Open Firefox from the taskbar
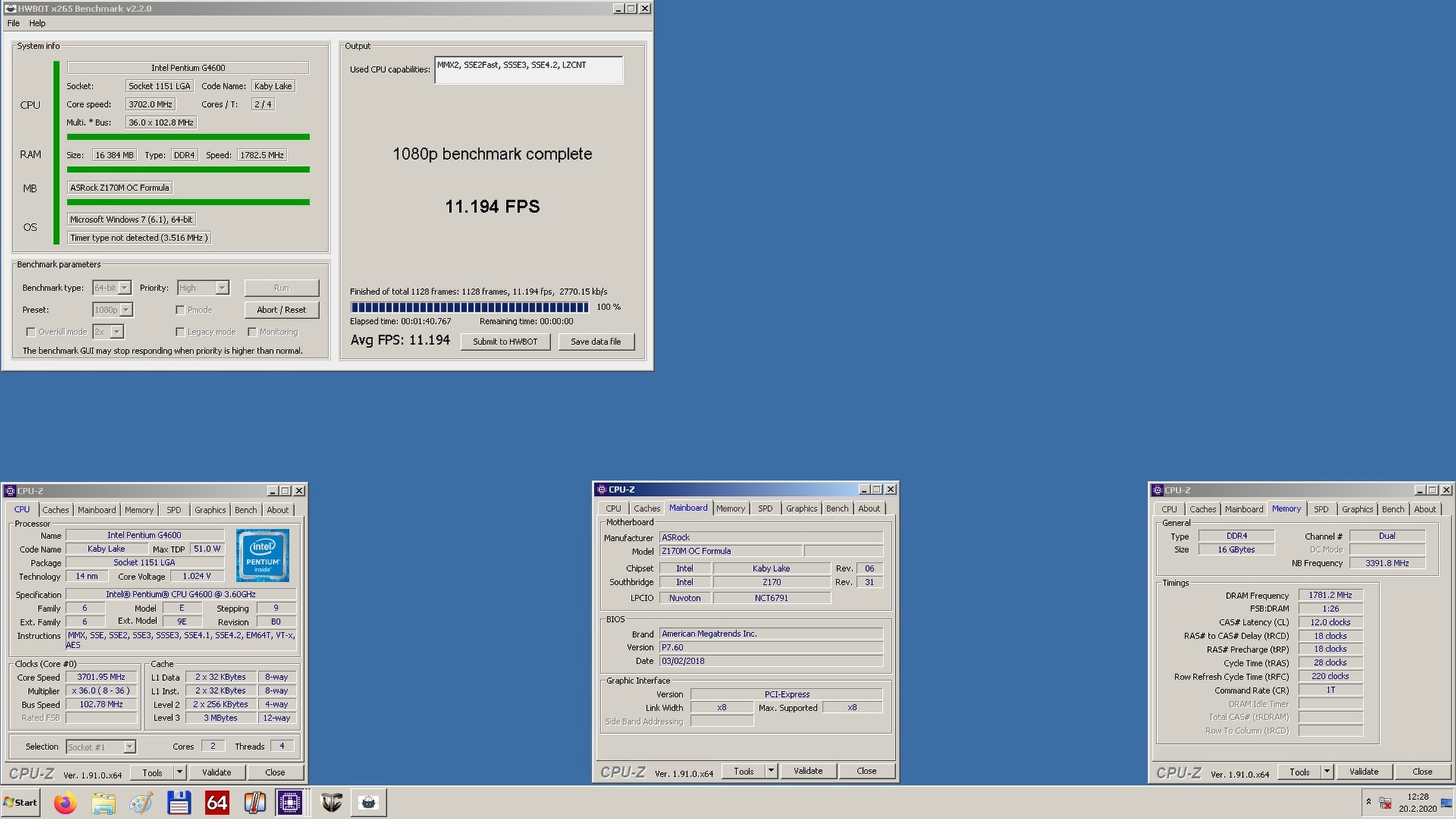The image size is (1456, 819). coord(65,802)
